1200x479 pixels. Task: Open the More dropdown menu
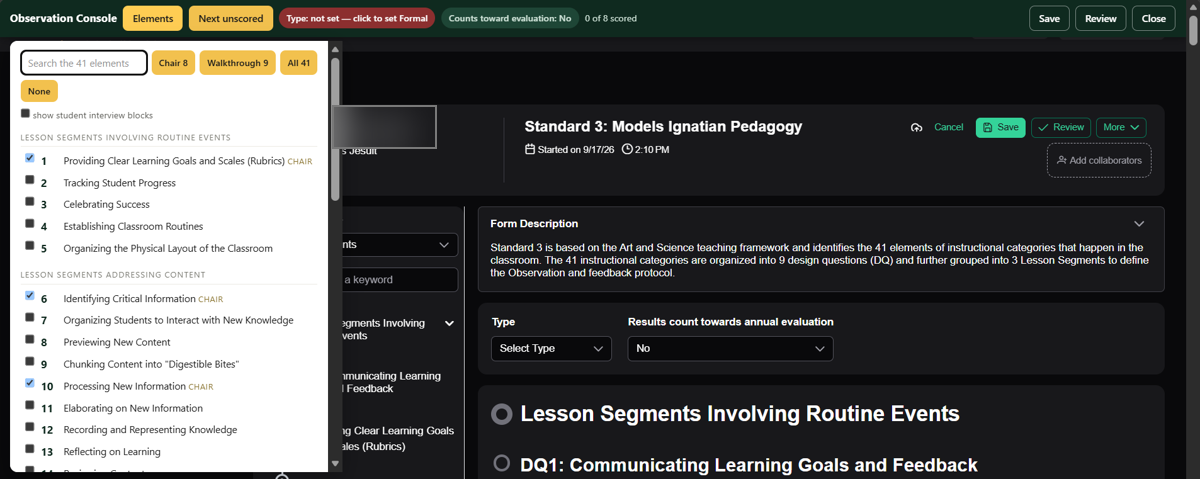pyautogui.click(x=1121, y=127)
